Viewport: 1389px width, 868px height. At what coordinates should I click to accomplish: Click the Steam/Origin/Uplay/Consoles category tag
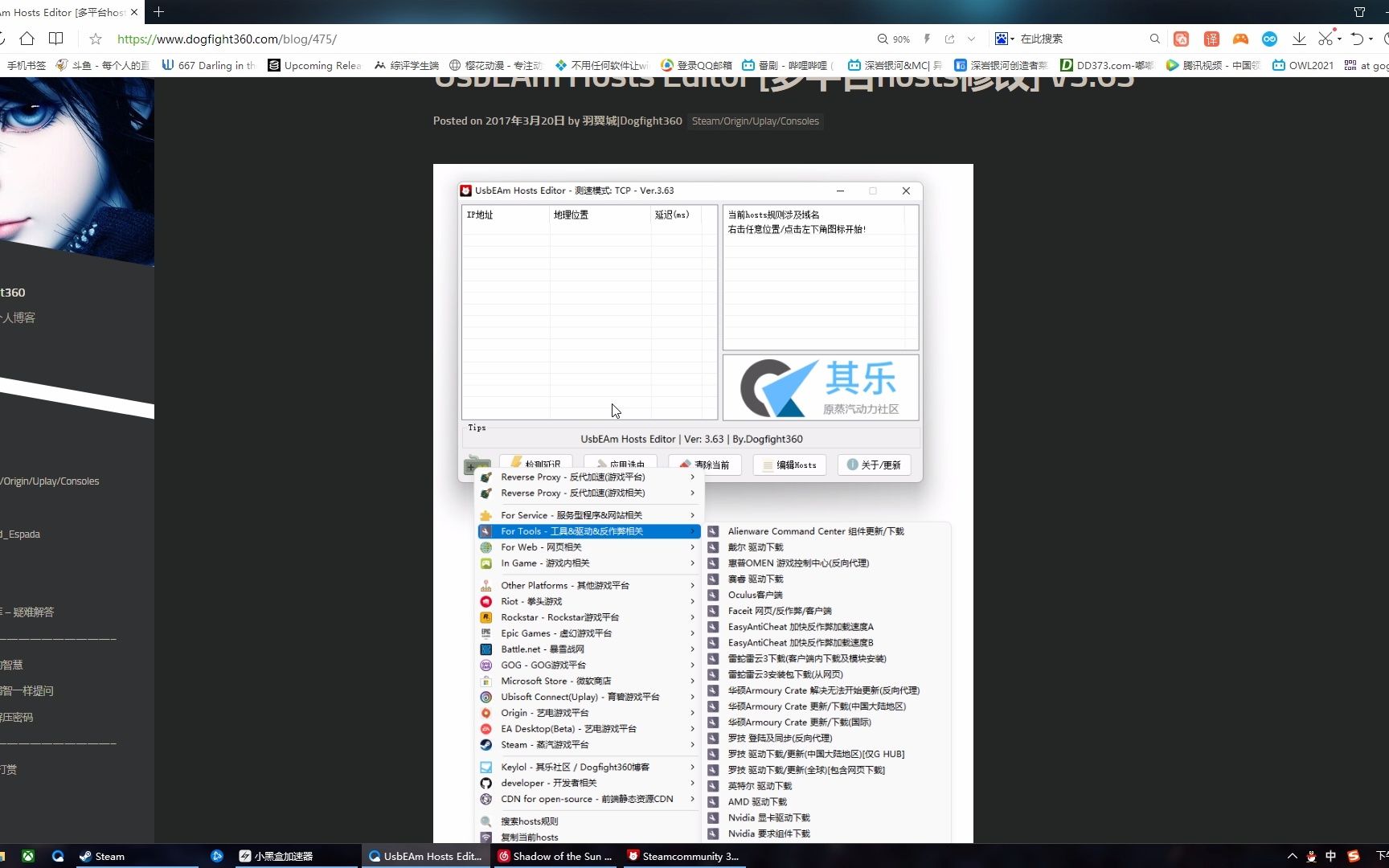tap(755, 121)
